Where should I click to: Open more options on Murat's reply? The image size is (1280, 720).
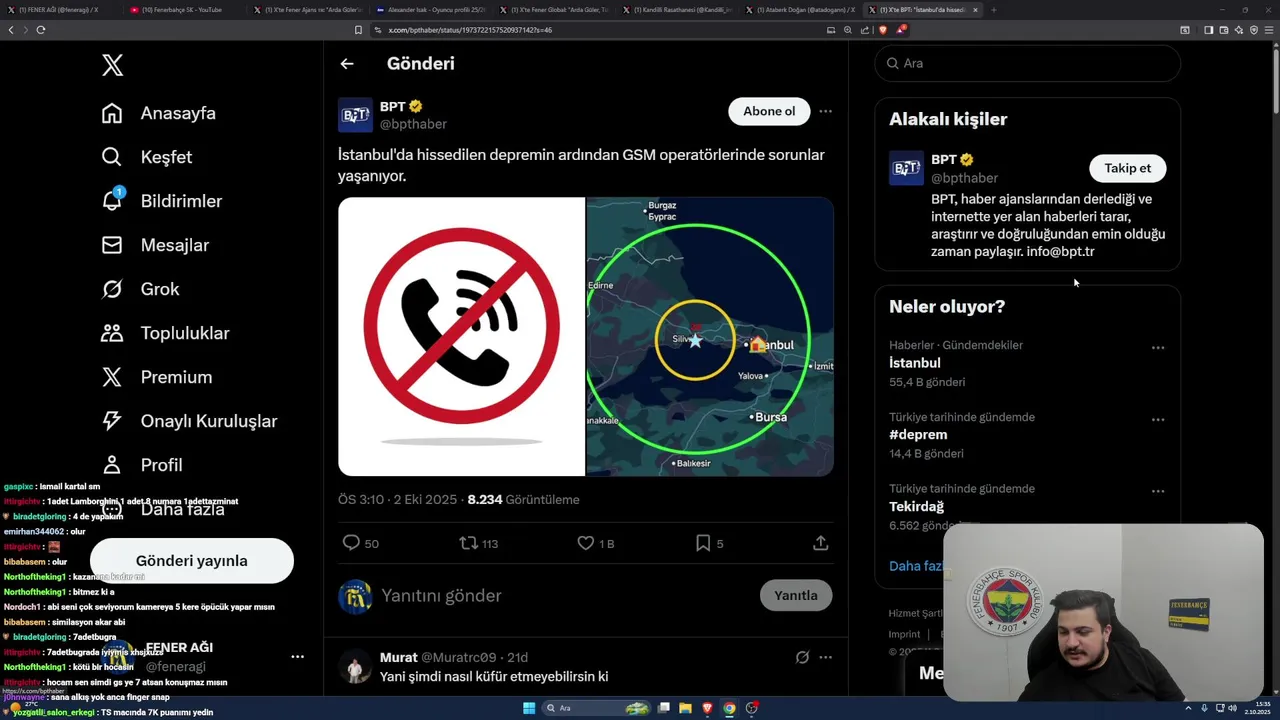click(825, 657)
